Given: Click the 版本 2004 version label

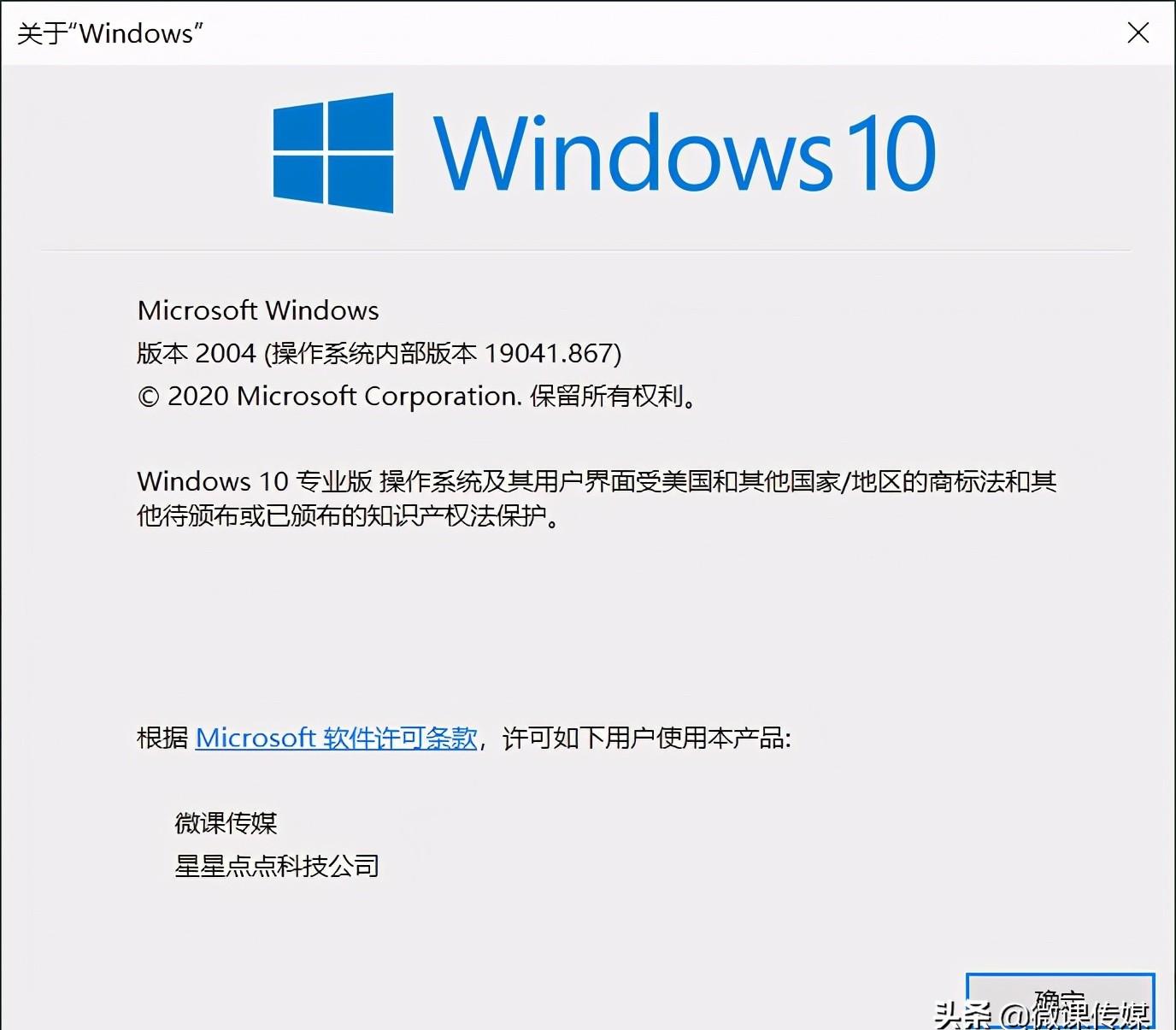Looking at the screenshot, I should pos(197,353).
